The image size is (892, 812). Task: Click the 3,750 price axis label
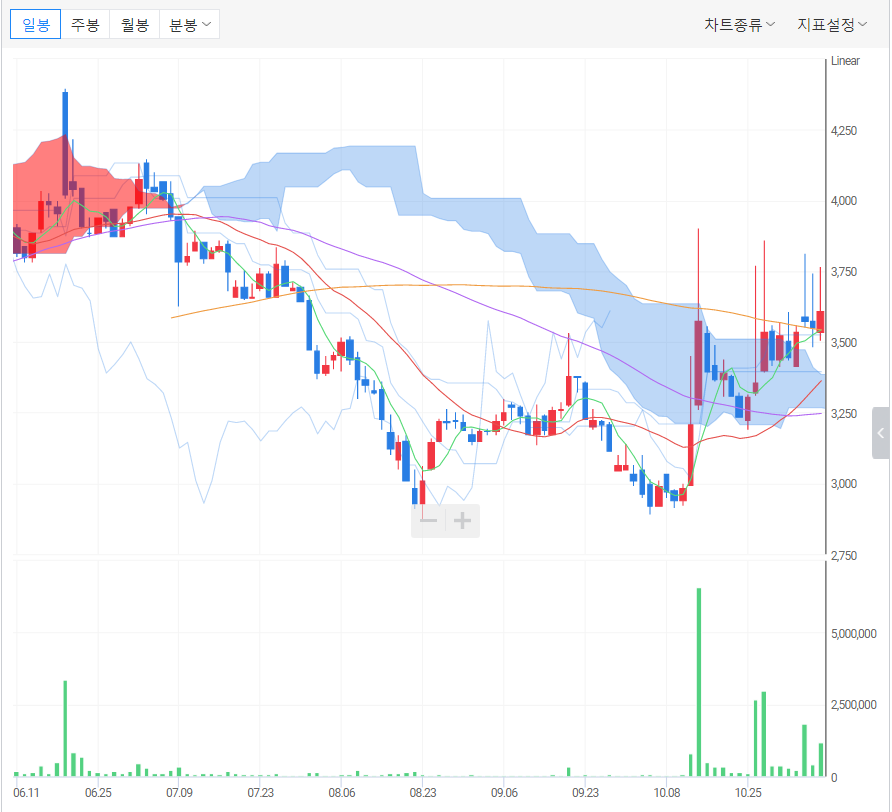(844, 272)
